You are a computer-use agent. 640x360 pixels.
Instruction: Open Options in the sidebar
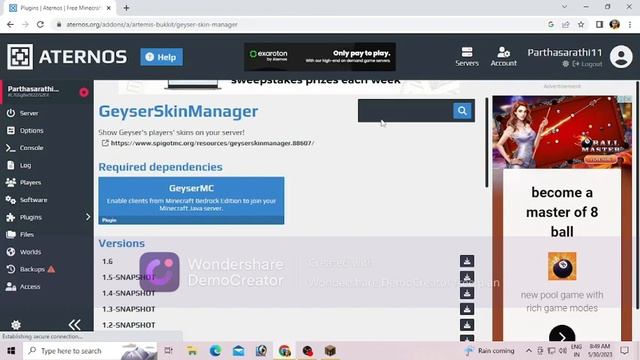pos(31,131)
